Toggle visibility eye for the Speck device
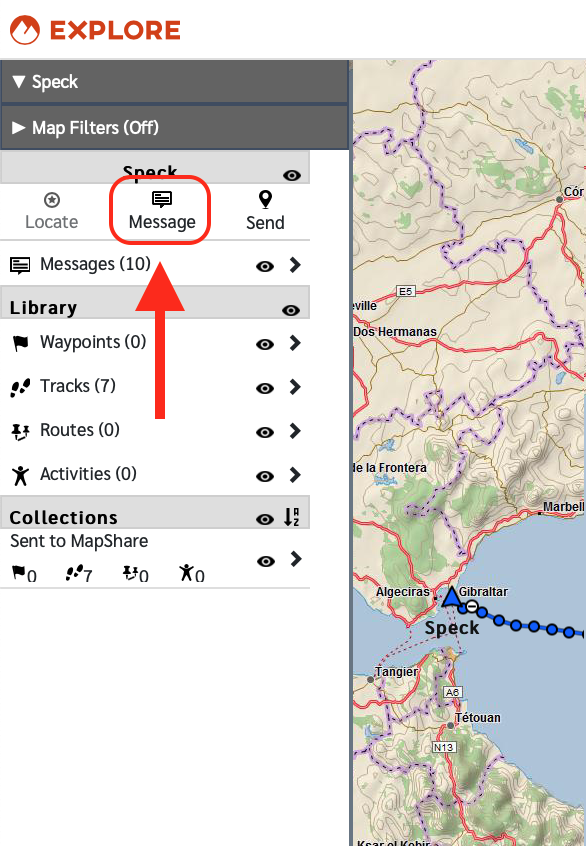The height and width of the screenshot is (846, 586). point(291,175)
